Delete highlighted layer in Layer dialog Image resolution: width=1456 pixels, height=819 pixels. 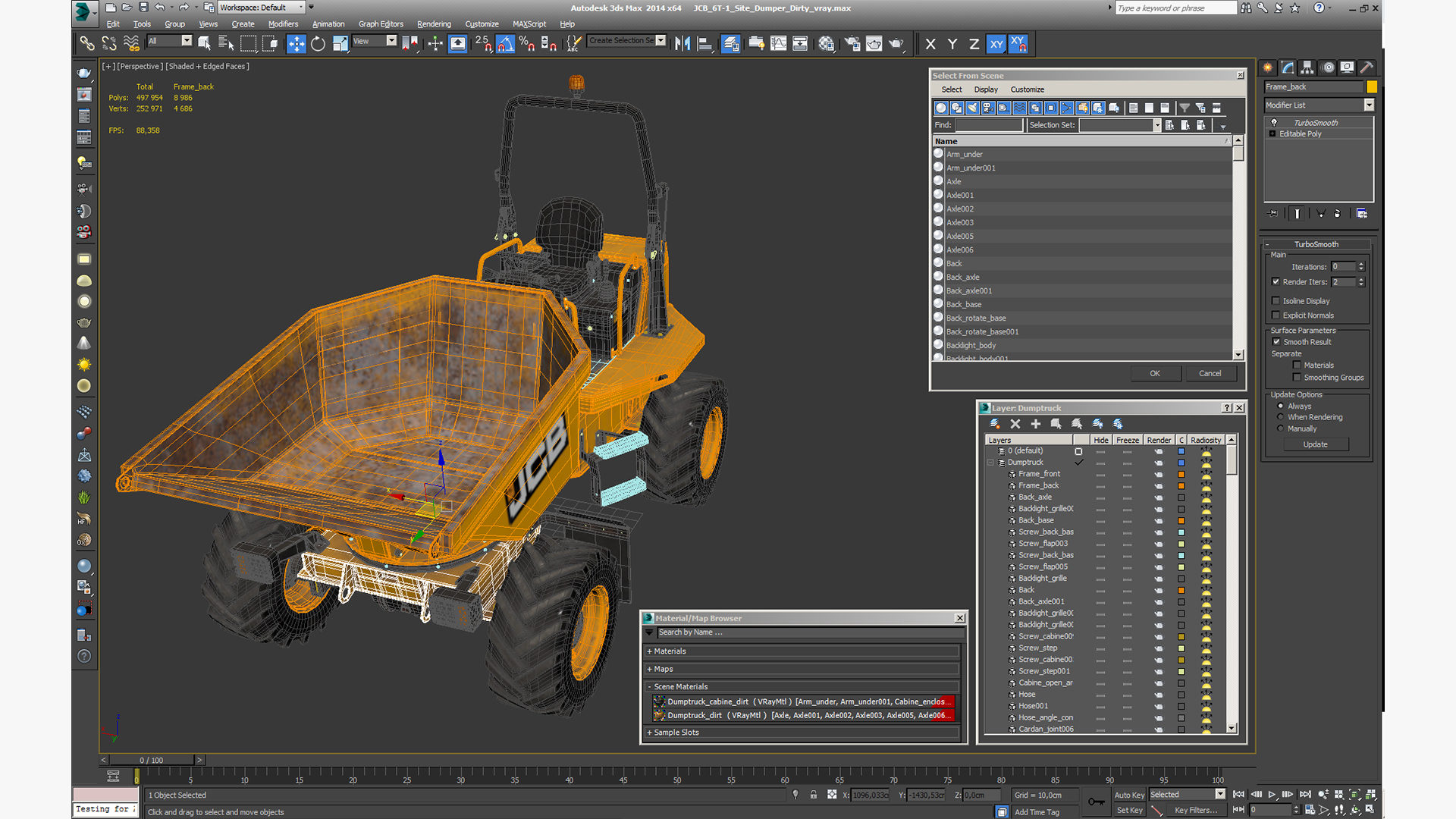click(1015, 424)
